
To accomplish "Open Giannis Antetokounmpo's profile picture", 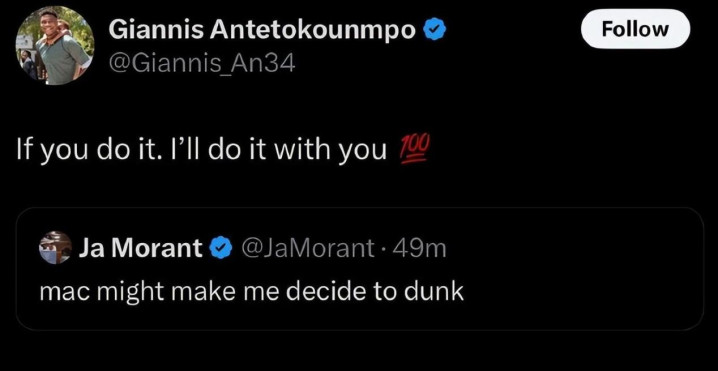I will pyautogui.click(x=55, y=46).
